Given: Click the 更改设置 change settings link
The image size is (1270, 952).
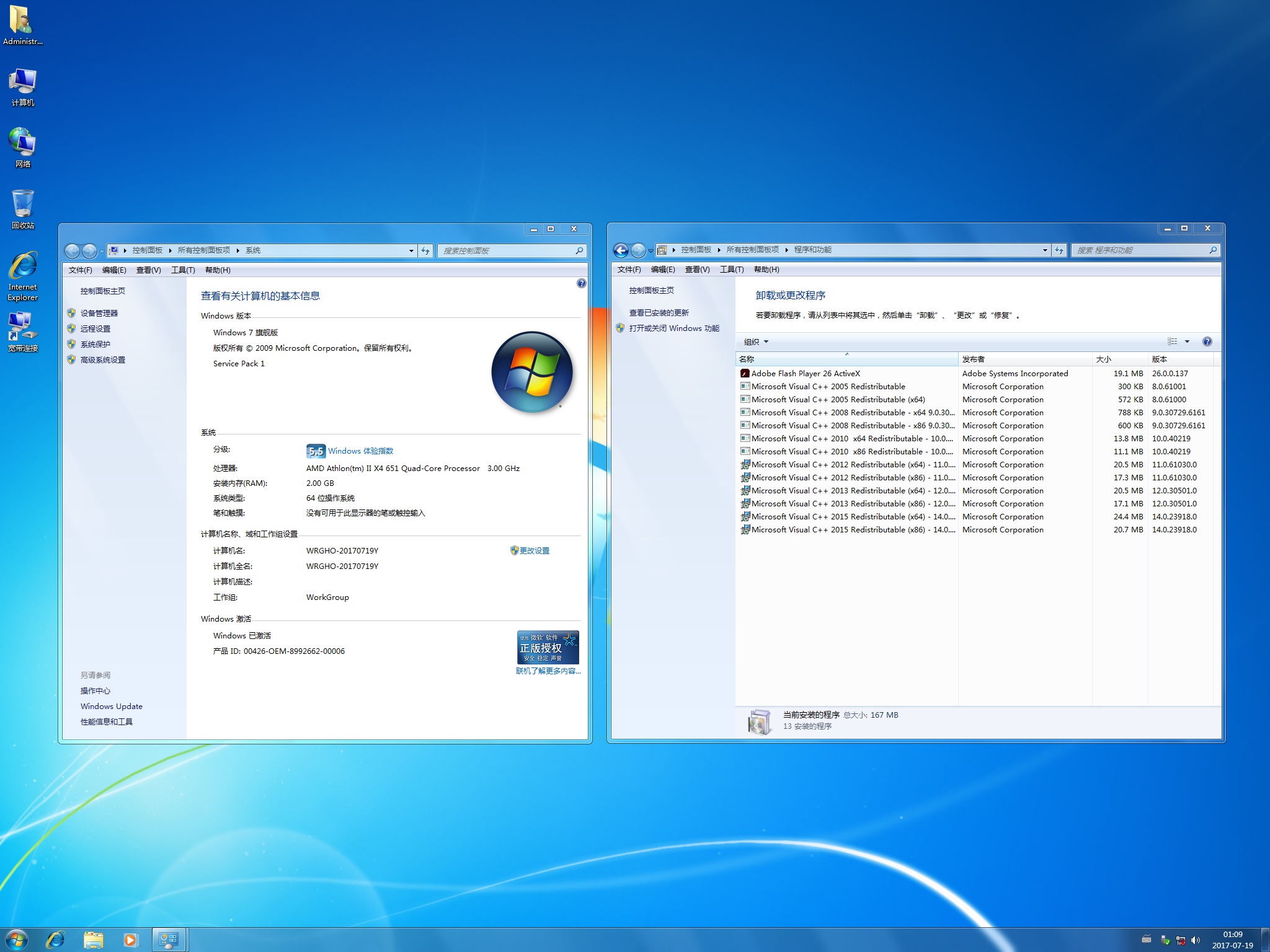Looking at the screenshot, I should 534,550.
